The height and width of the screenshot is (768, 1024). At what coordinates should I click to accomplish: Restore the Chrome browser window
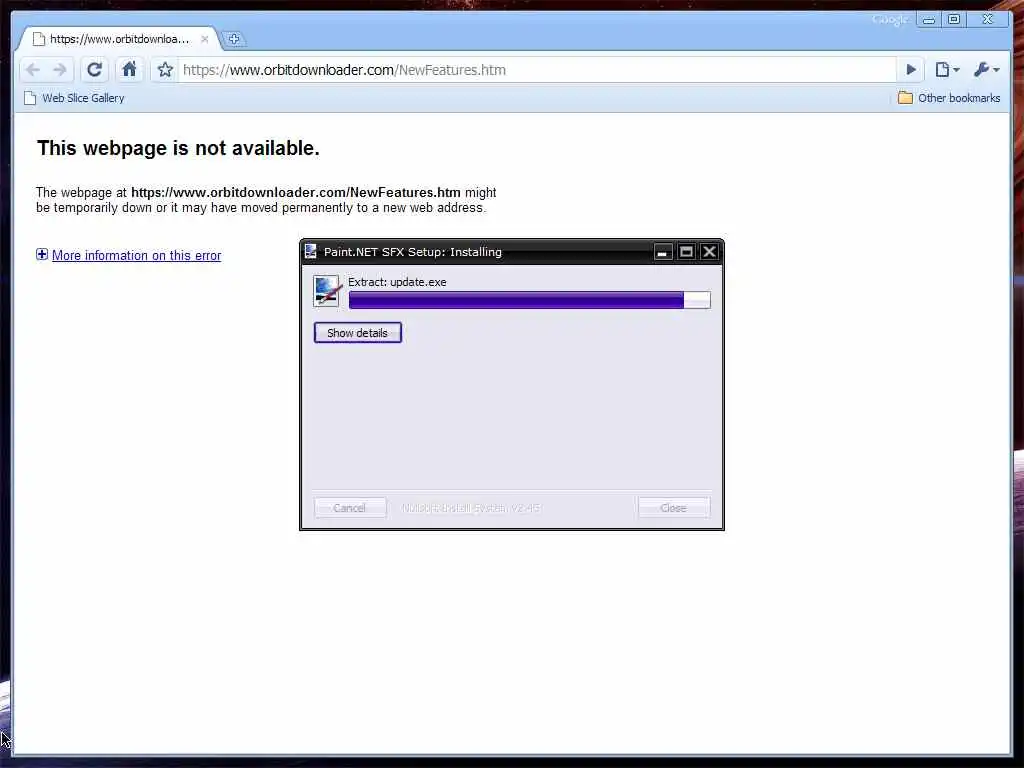pos(954,20)
